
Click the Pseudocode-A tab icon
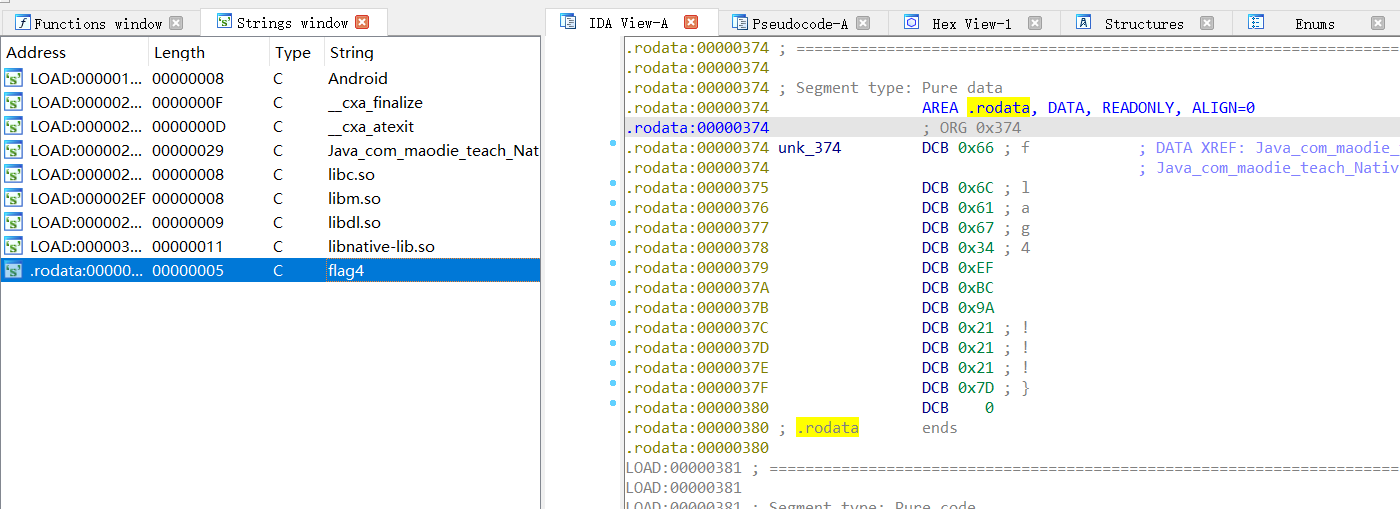(x=739, y=23)
